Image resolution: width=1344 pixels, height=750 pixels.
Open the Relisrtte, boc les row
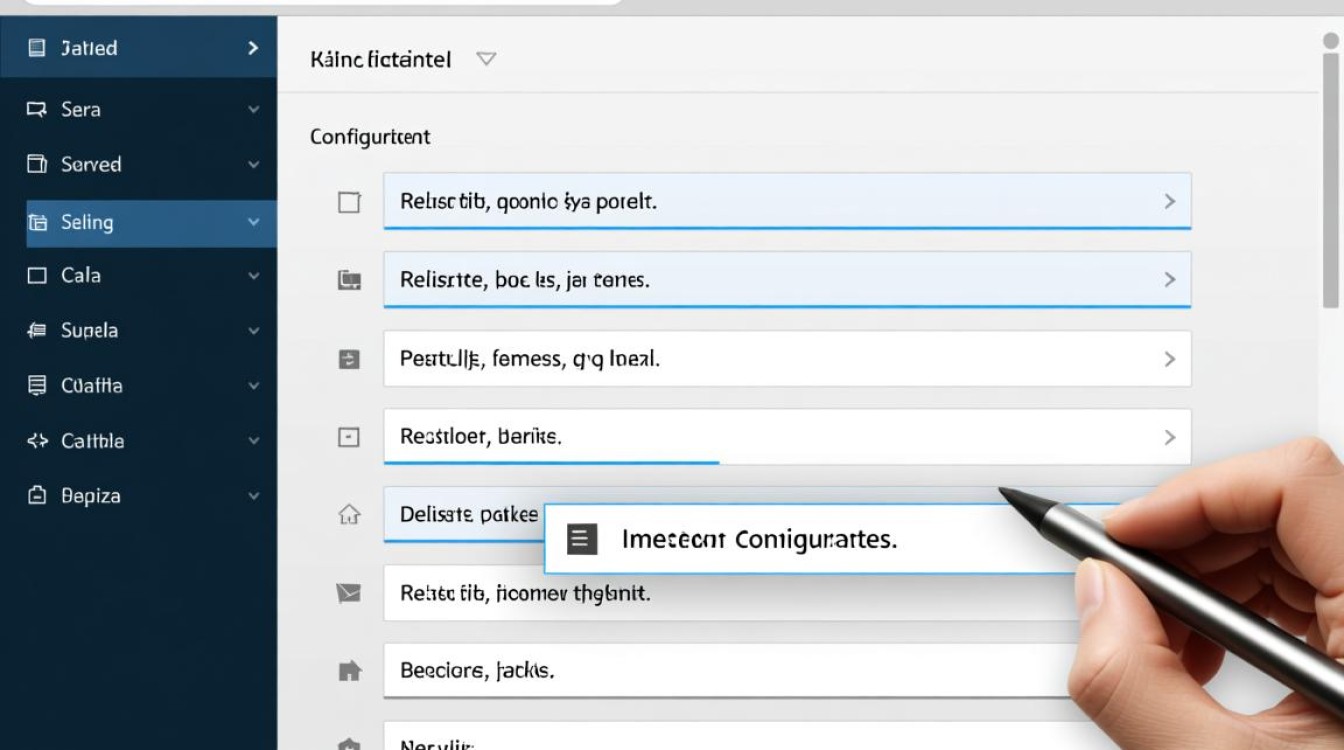pos(786,281)
